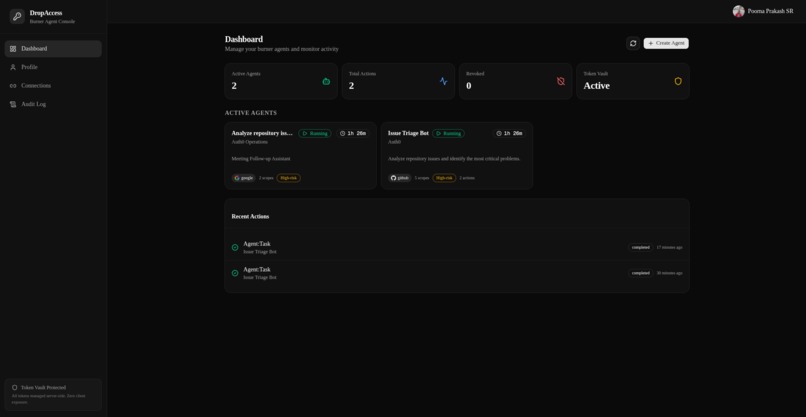Click the google provider chip
The width and height of the screenshot is (806, 417).
(x=244, y=178)
